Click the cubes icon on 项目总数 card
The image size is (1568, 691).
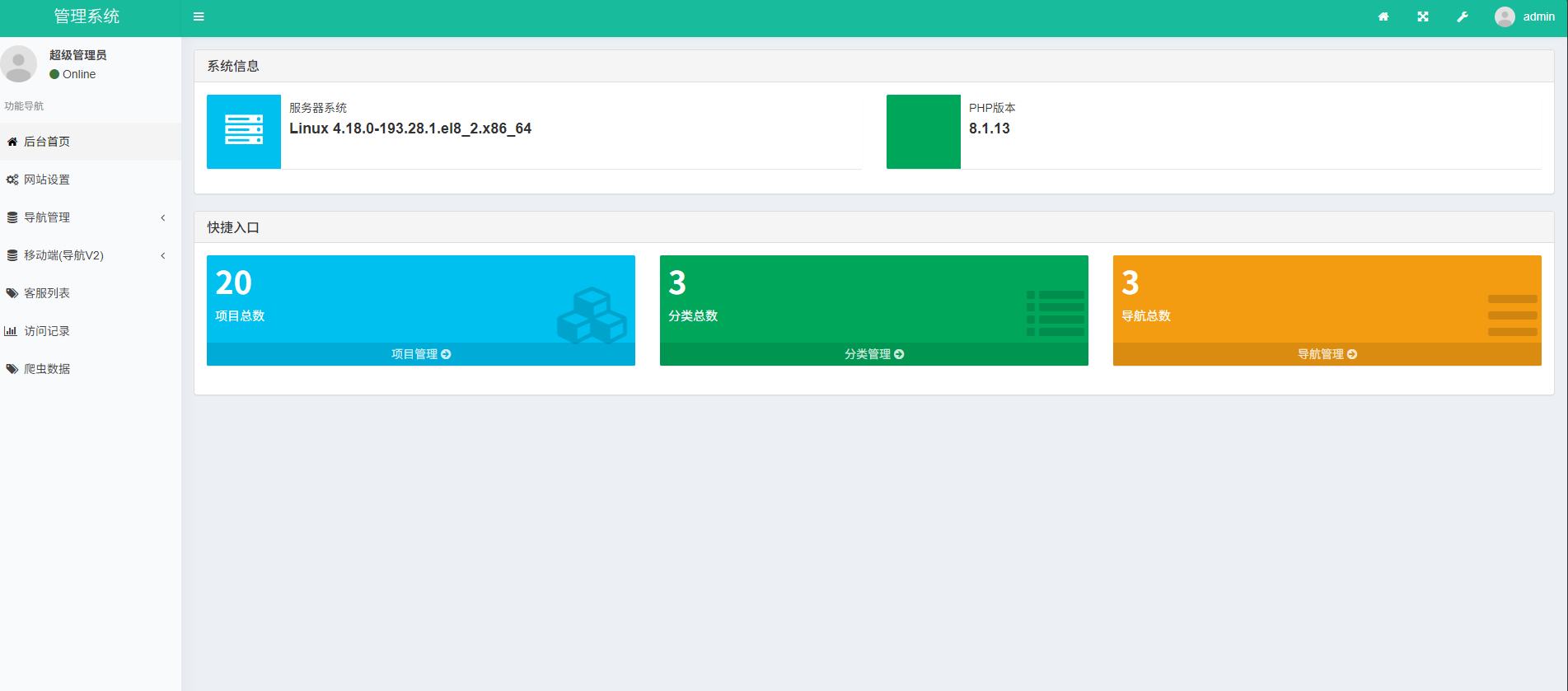pos(592,315)
